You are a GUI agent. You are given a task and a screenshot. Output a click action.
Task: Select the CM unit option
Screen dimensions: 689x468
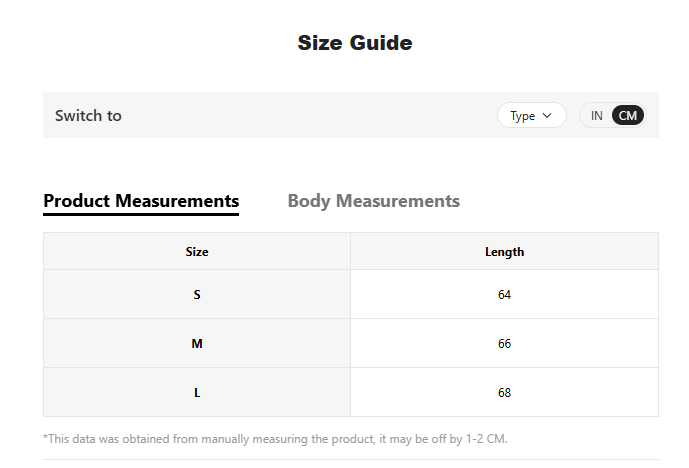coord(627,116)
